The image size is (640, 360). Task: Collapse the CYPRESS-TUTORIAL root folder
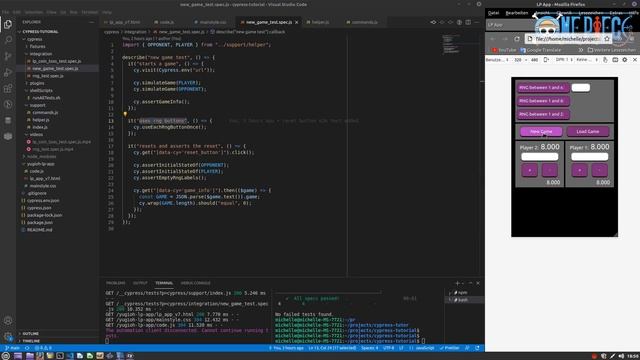point(39,31)
